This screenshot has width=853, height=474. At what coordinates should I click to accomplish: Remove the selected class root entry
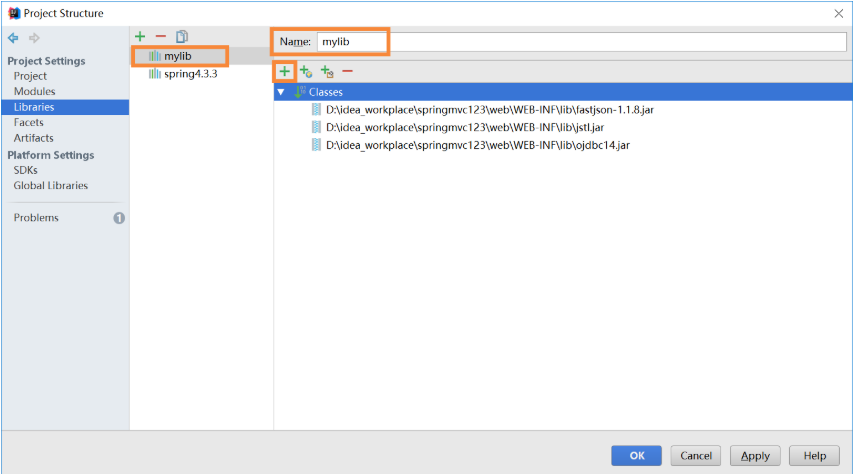(x=348, y=71)
